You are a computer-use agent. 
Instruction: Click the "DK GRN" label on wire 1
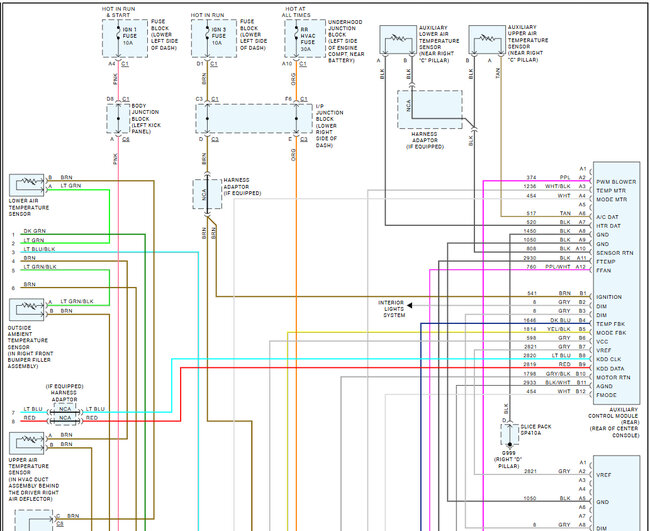tap(34, 231)
